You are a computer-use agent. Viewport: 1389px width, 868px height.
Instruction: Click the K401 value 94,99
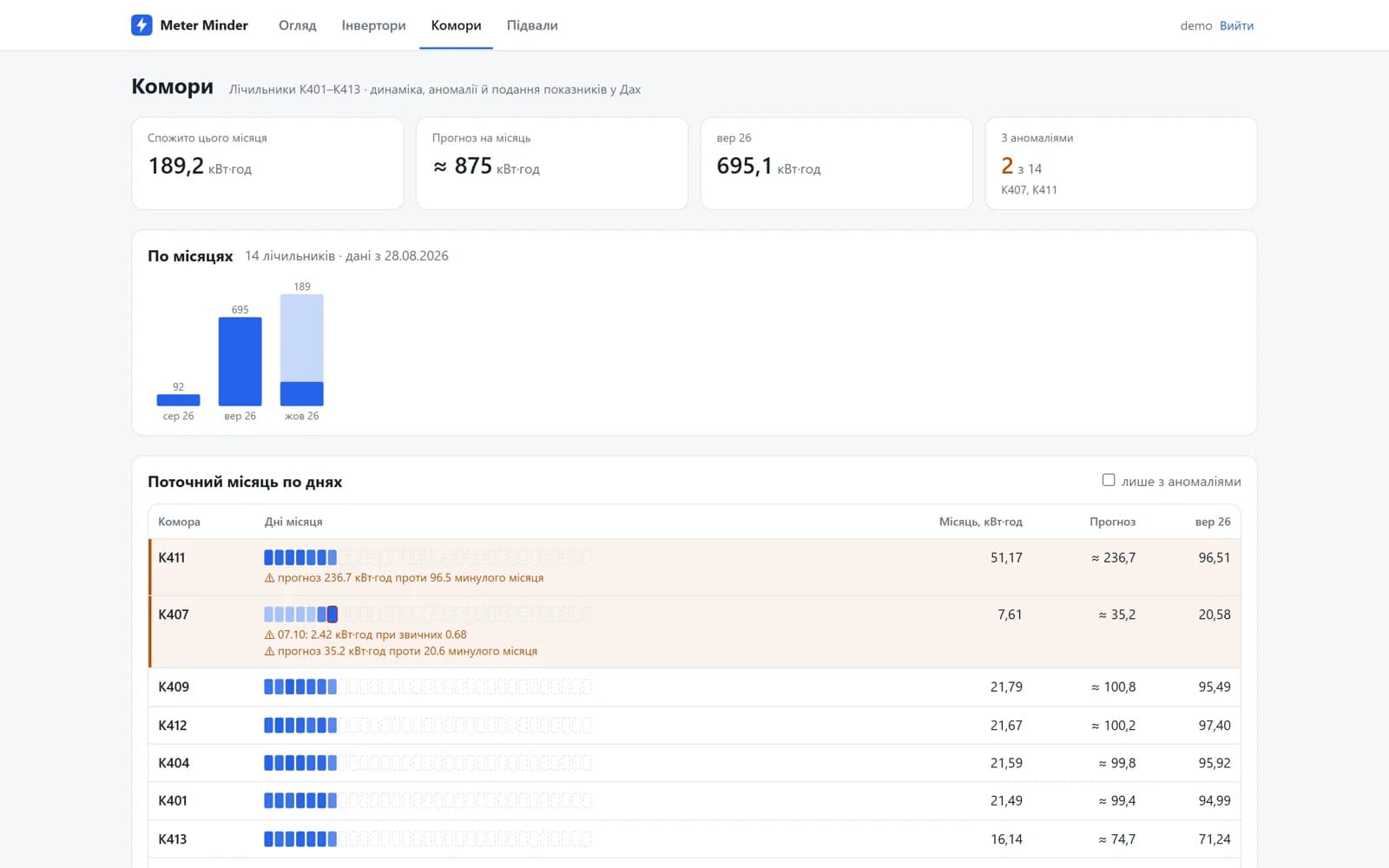click(x=1215, y=800)
